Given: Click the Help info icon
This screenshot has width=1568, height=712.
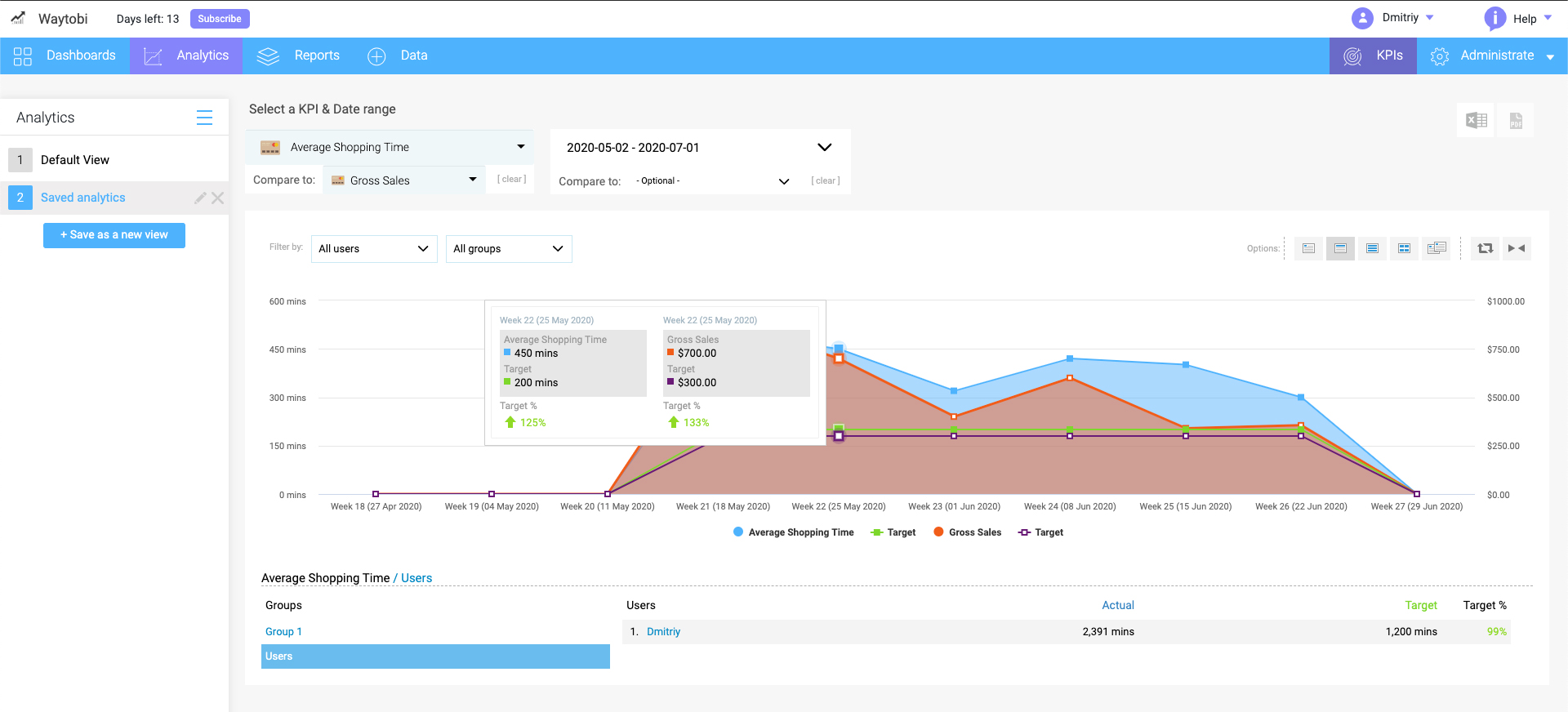Looking at the screenshot, I should [1494, 18].
